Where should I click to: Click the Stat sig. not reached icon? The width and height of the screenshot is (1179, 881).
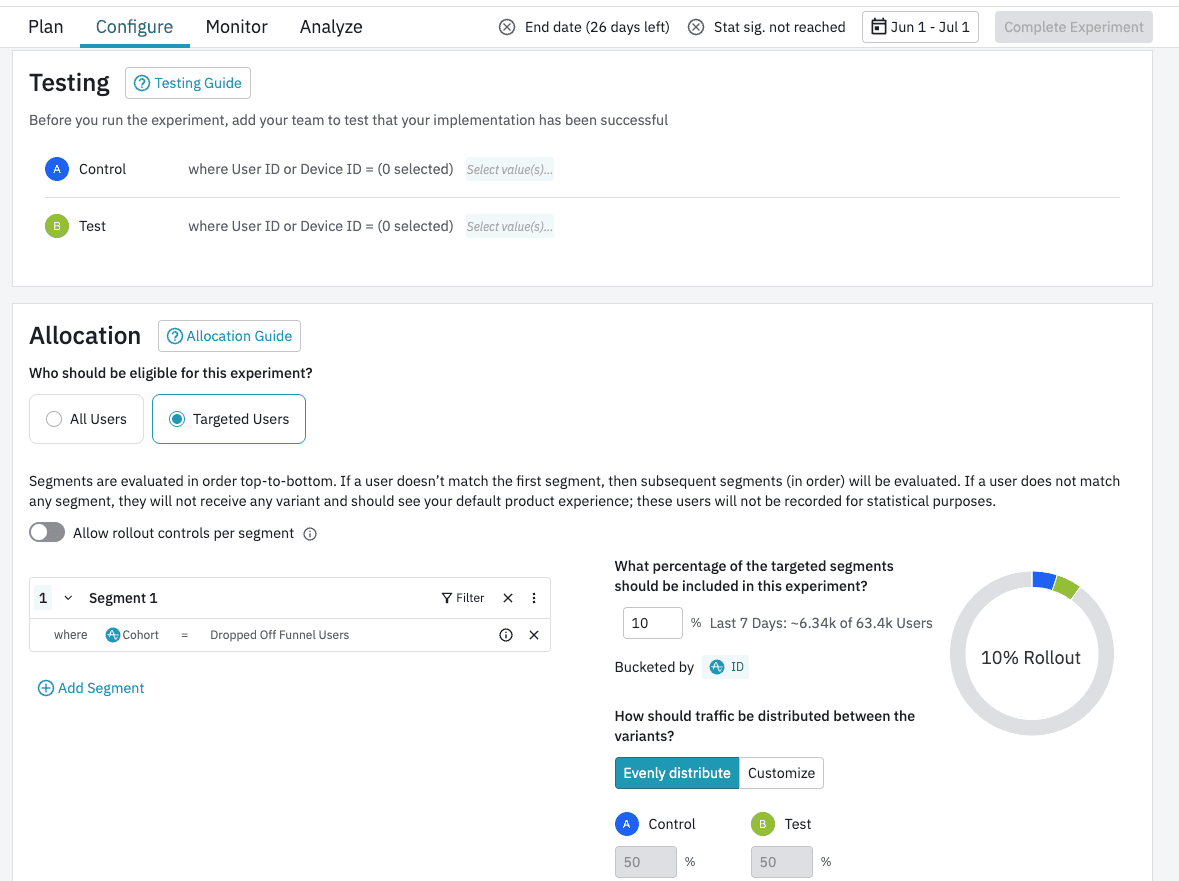[696, 27]
